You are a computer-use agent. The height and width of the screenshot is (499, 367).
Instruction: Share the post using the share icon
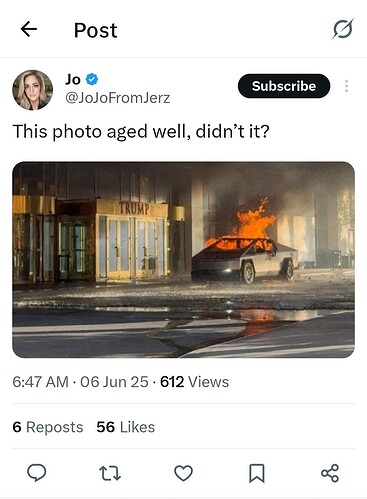[x=330, y=473]
